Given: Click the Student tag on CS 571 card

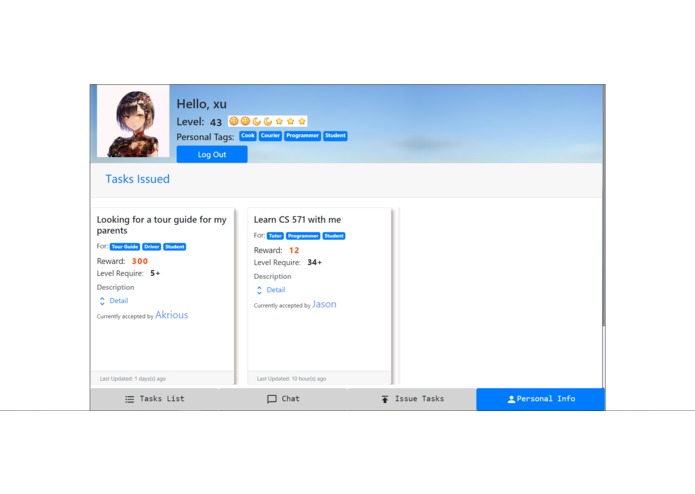Looking at the screenshot, I should coord(334,236).
